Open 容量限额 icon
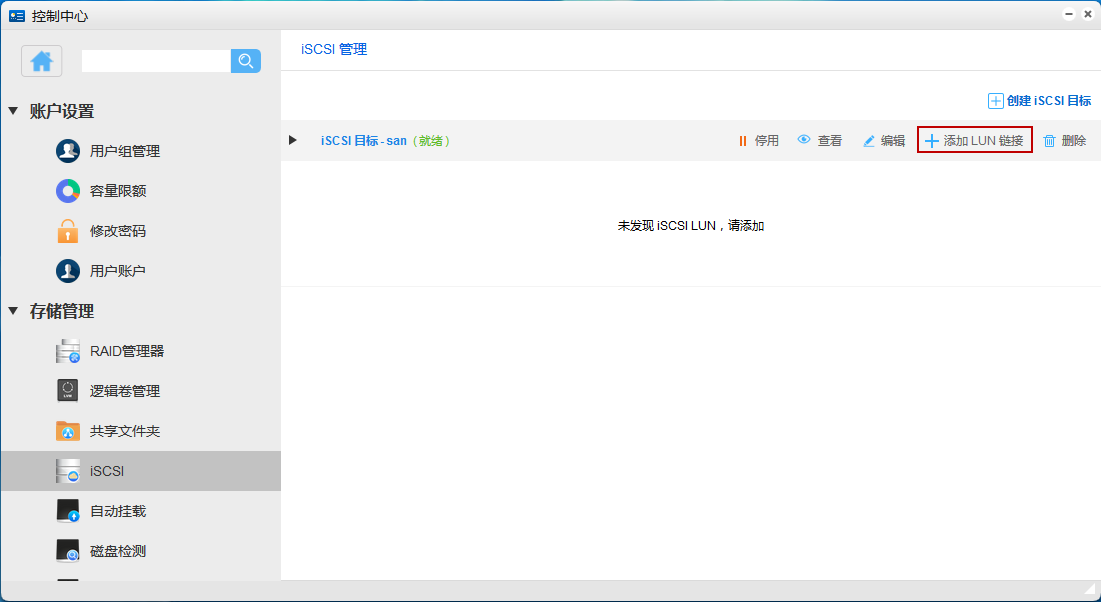The width and height of the screenshot is (1101, 602). [x=68, y=191]
